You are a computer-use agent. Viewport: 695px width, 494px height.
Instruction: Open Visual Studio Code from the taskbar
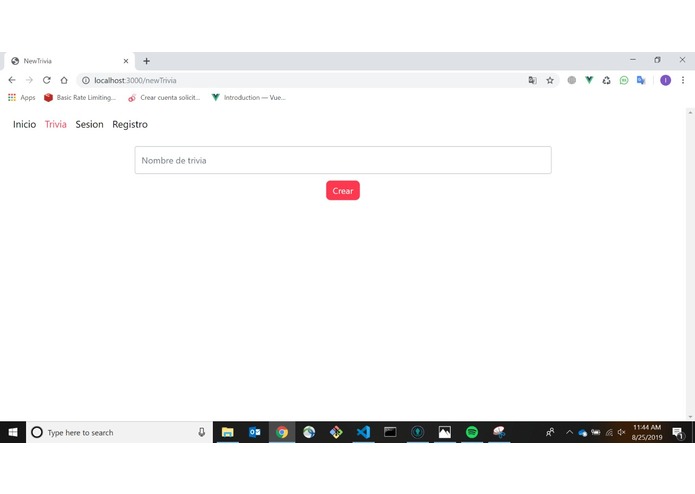pos(363,432)
